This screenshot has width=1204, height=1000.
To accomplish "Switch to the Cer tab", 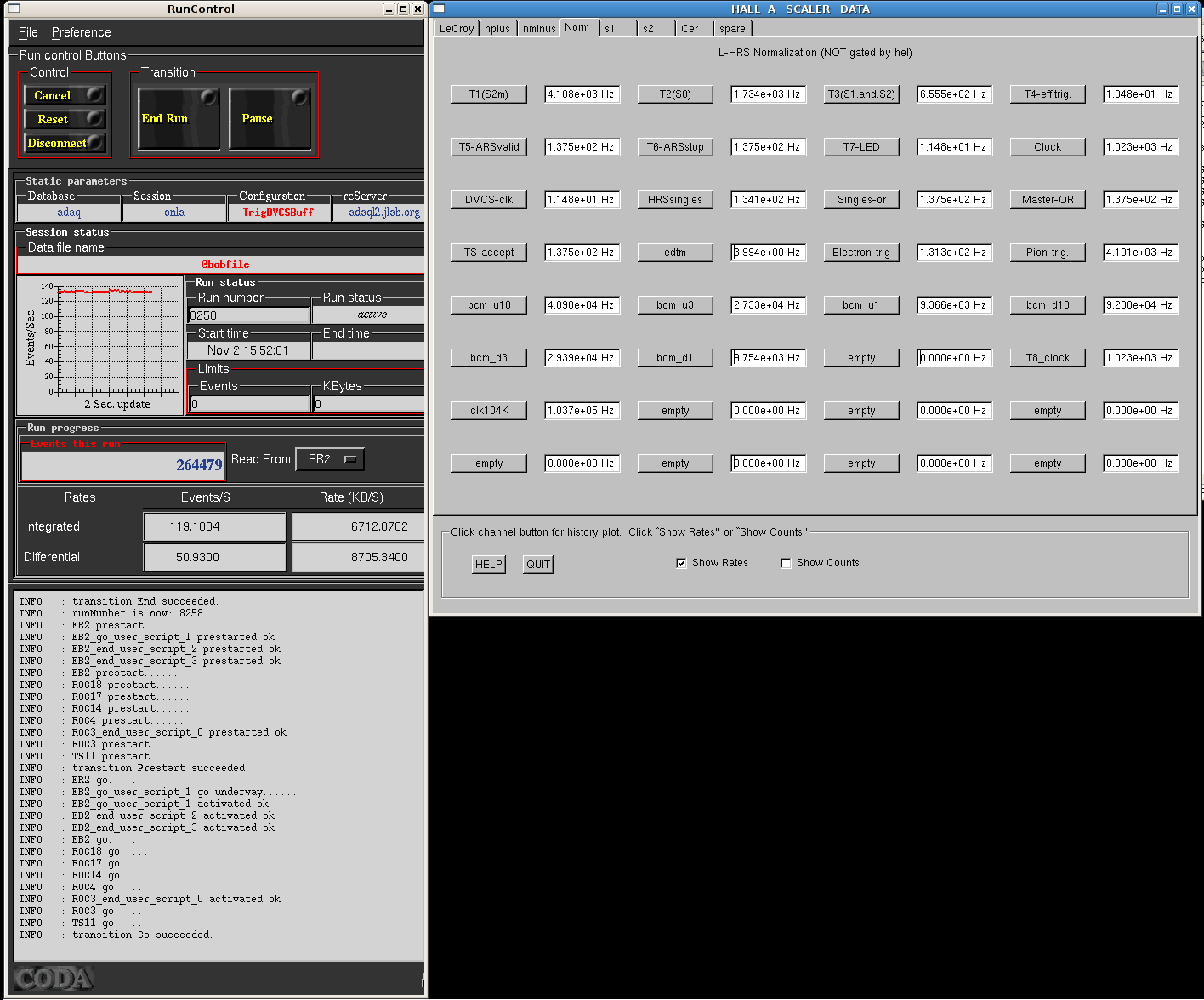I will pos(695,28).
